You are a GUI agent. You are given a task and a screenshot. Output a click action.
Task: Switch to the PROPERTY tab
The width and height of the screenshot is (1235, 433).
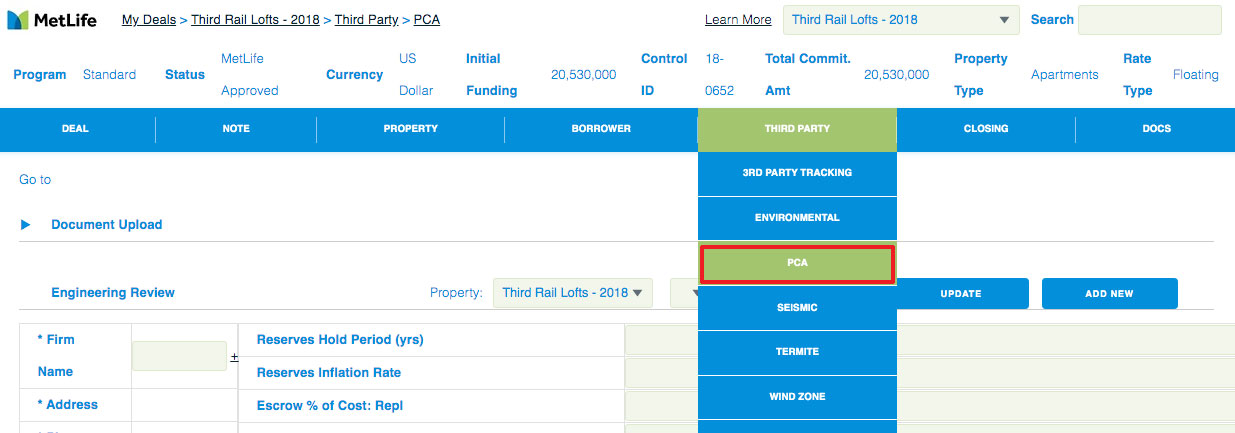pos(410,129)
